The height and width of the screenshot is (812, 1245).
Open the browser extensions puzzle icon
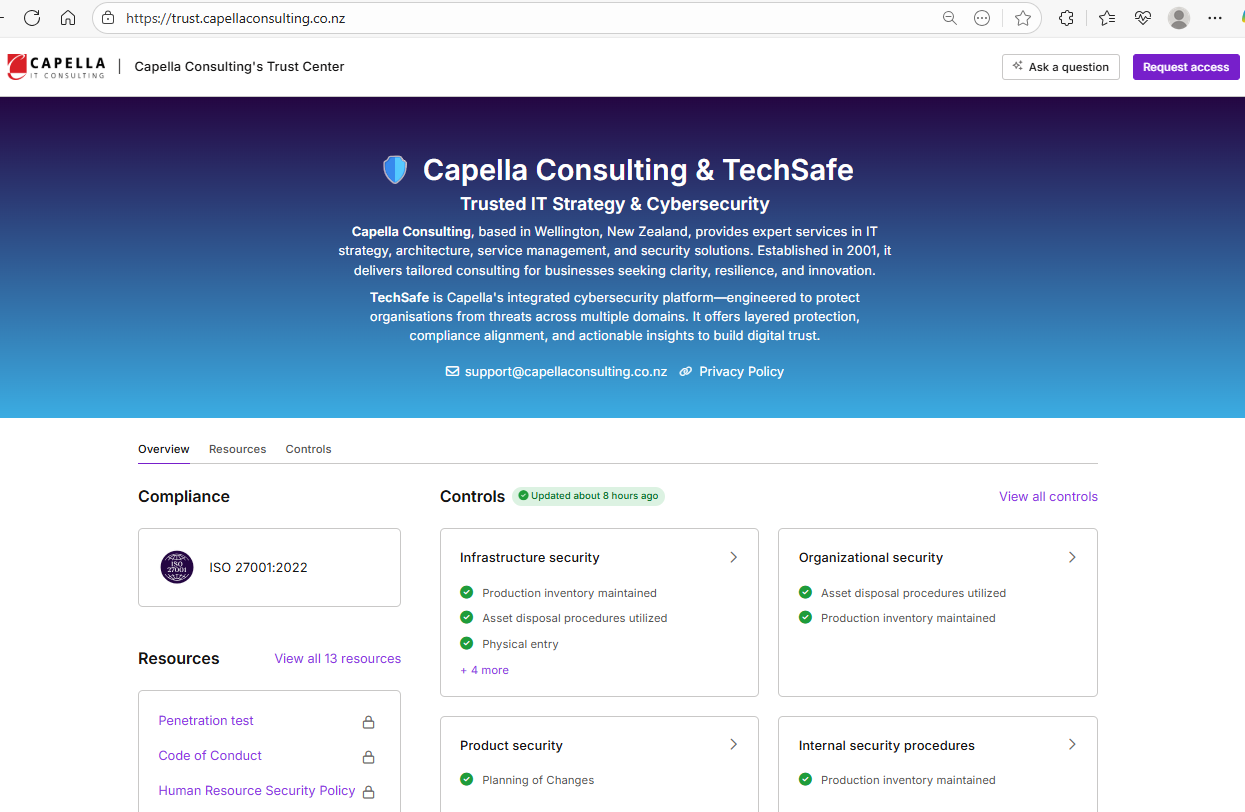pos(1066,18)
